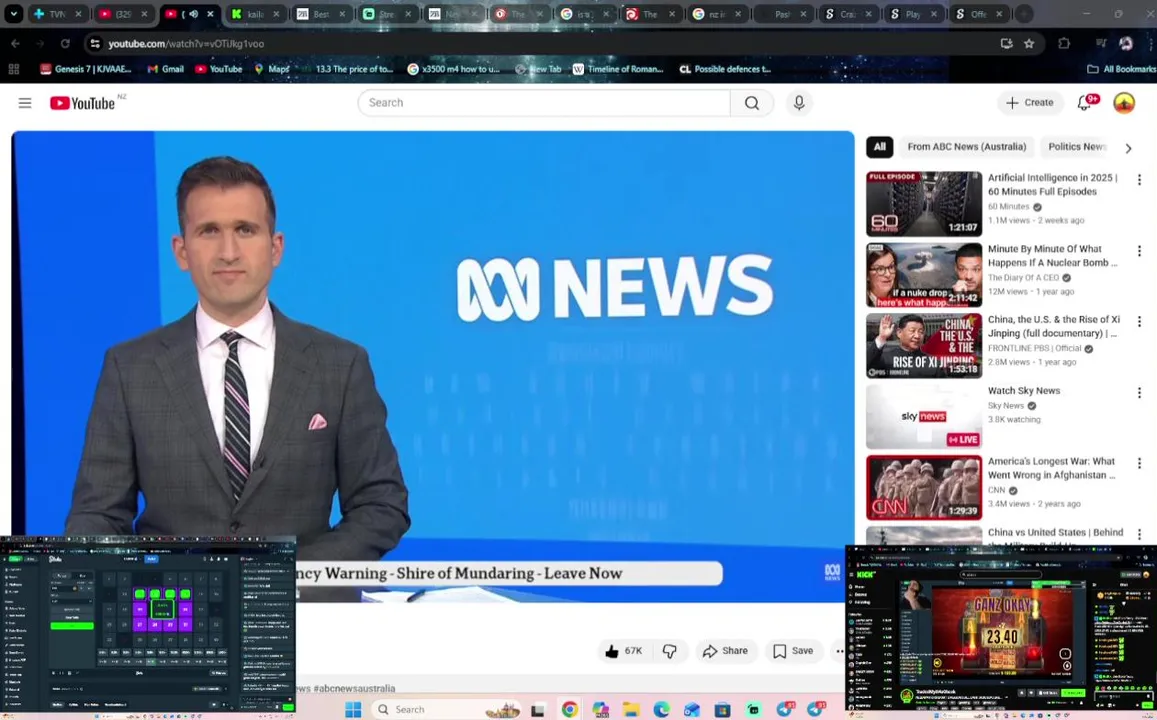
Task: Open Sky News live stream thumbnail
Action: tap(924, 416)
